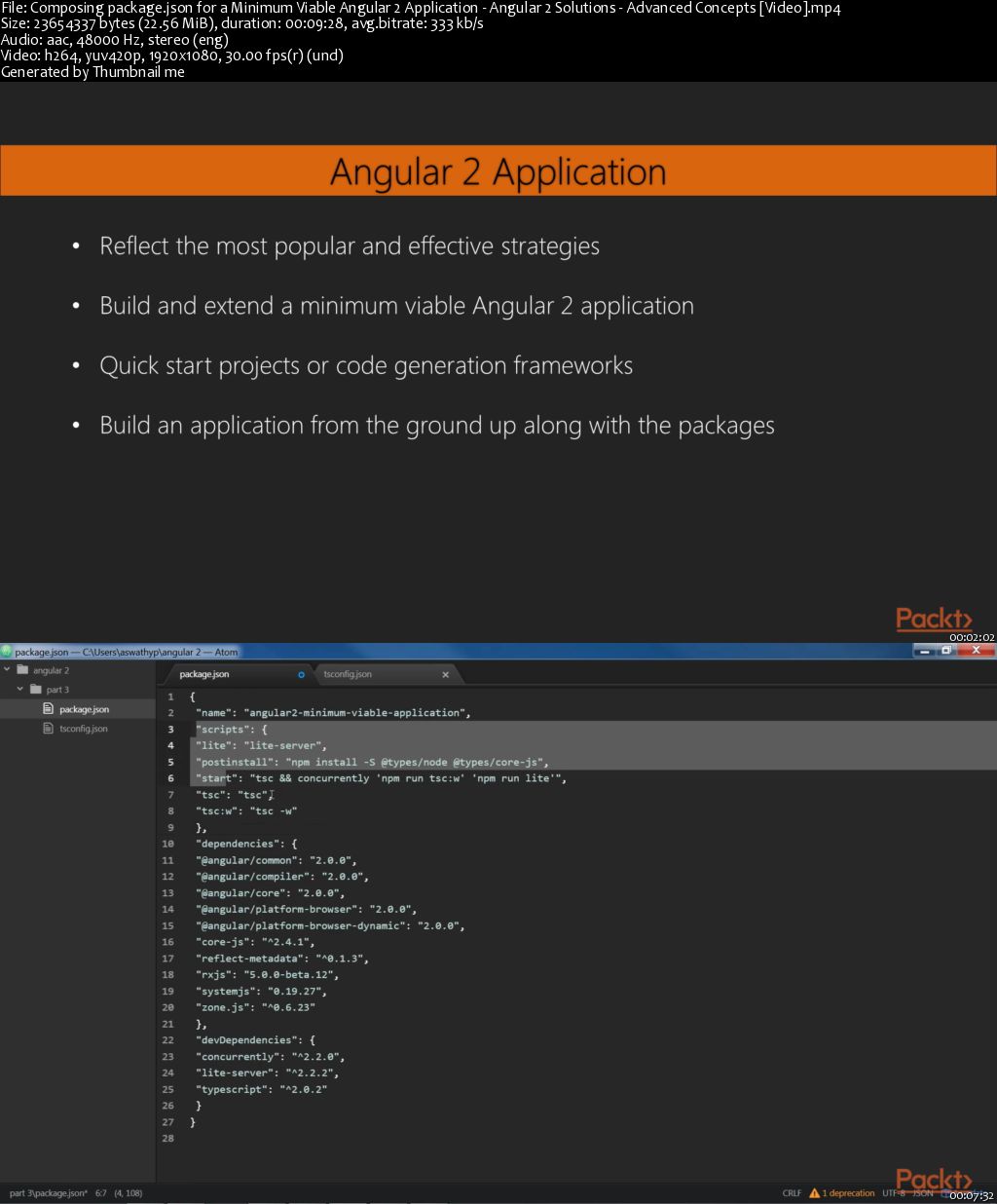This screenshot has height=1204, width=997.
Task: Collapse the part 3 folder chevron
Action: coord(20,690)
